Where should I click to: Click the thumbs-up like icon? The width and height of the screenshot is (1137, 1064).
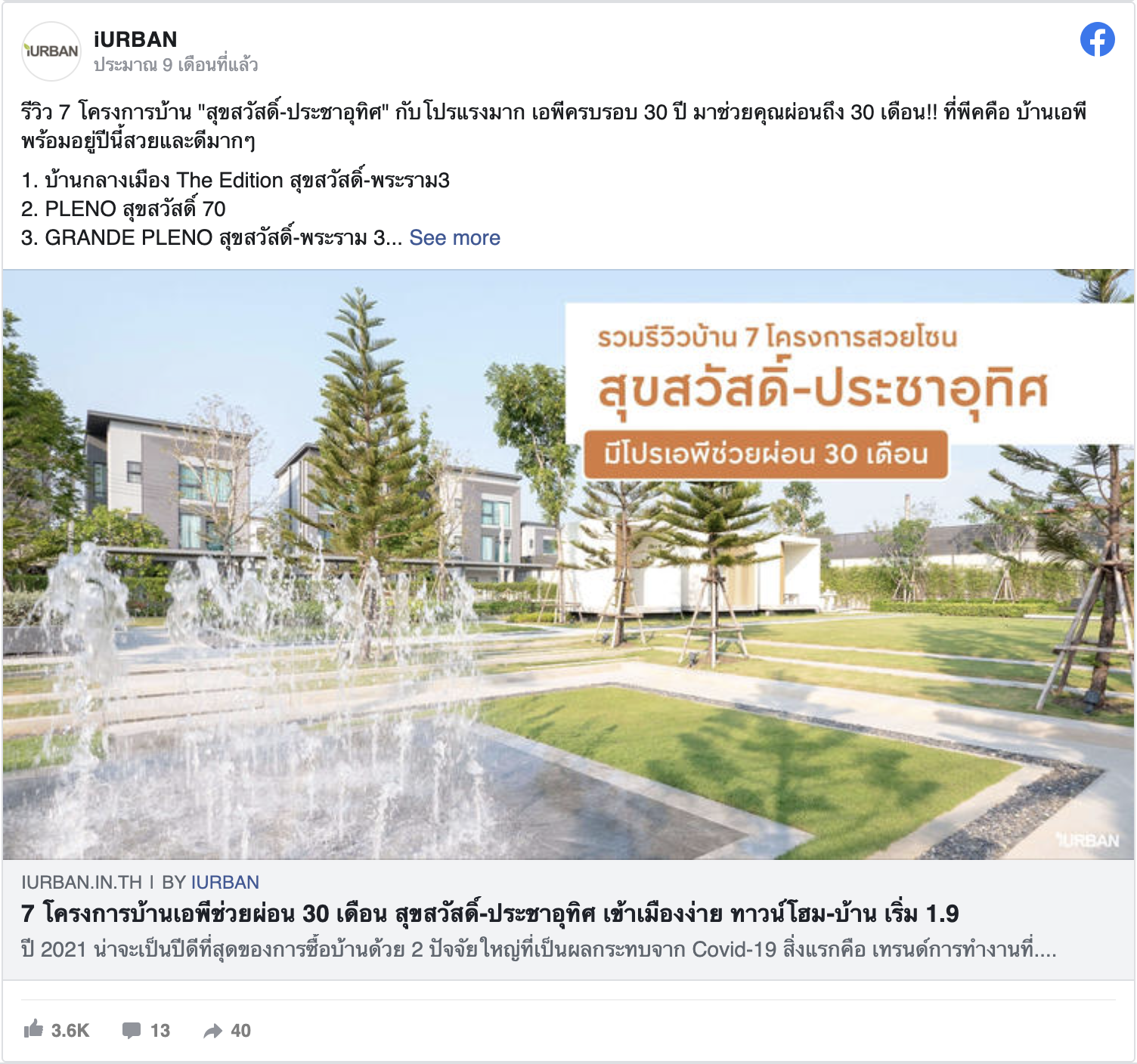(x=33, y=1029)
